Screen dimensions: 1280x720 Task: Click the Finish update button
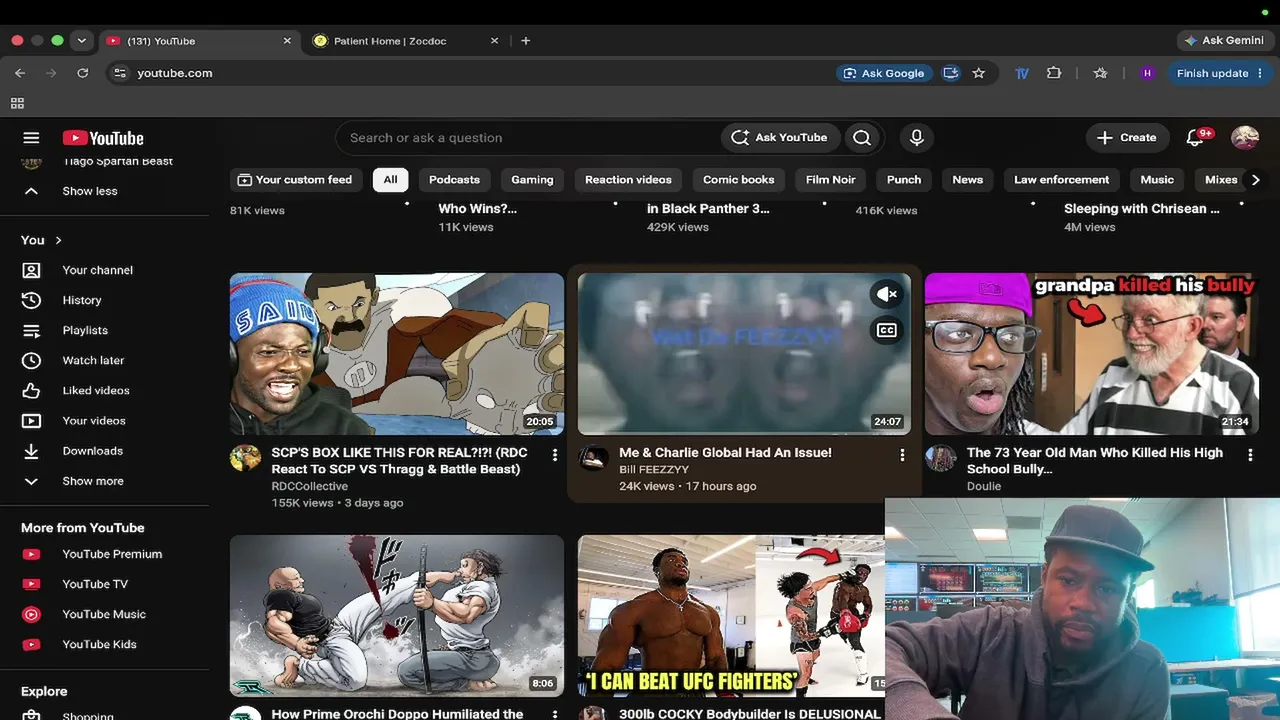(x=1219, y=73)
